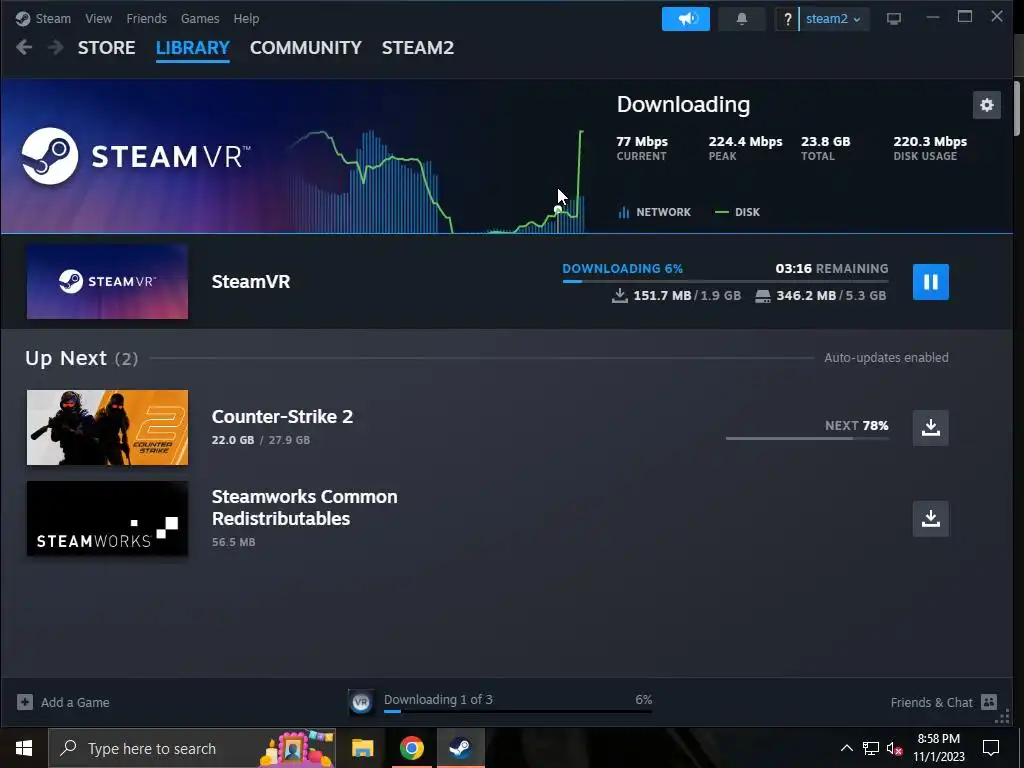Click the downloaded size arrow icon

click(619, 296)
